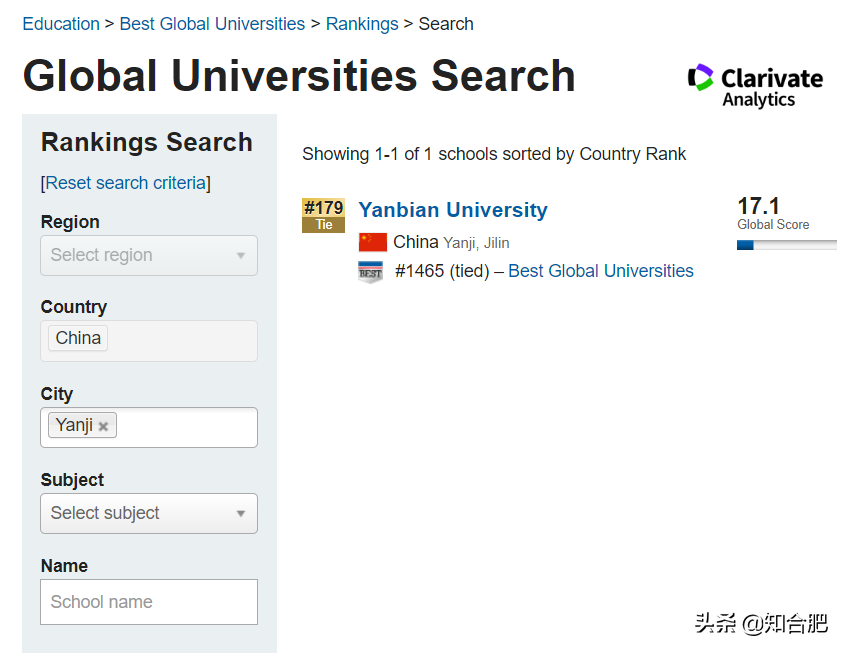
Task: Click the #179 Tie rank badge
Action: pyautogui.click(x=323, y=215)
